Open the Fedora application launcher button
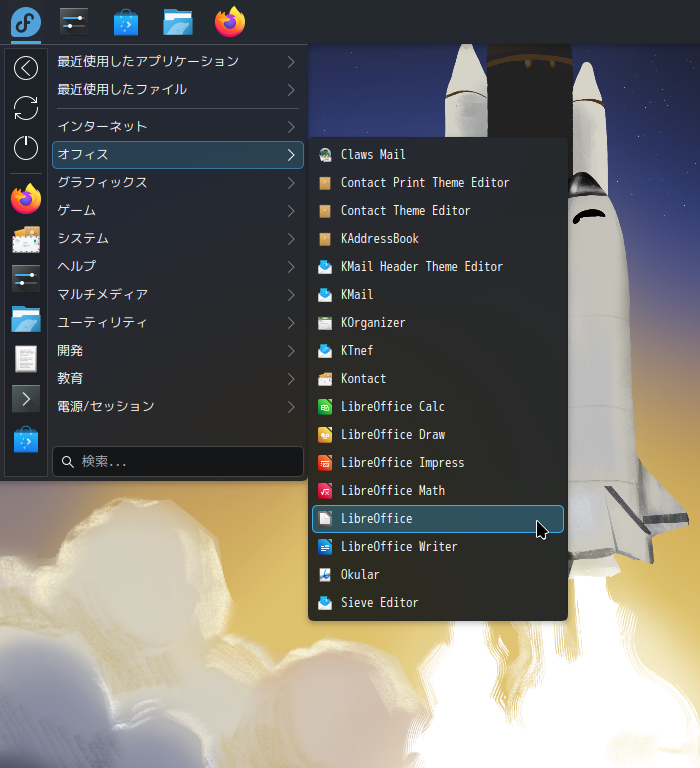This screenshot has height=768, width=700. (x=25, y=22)
